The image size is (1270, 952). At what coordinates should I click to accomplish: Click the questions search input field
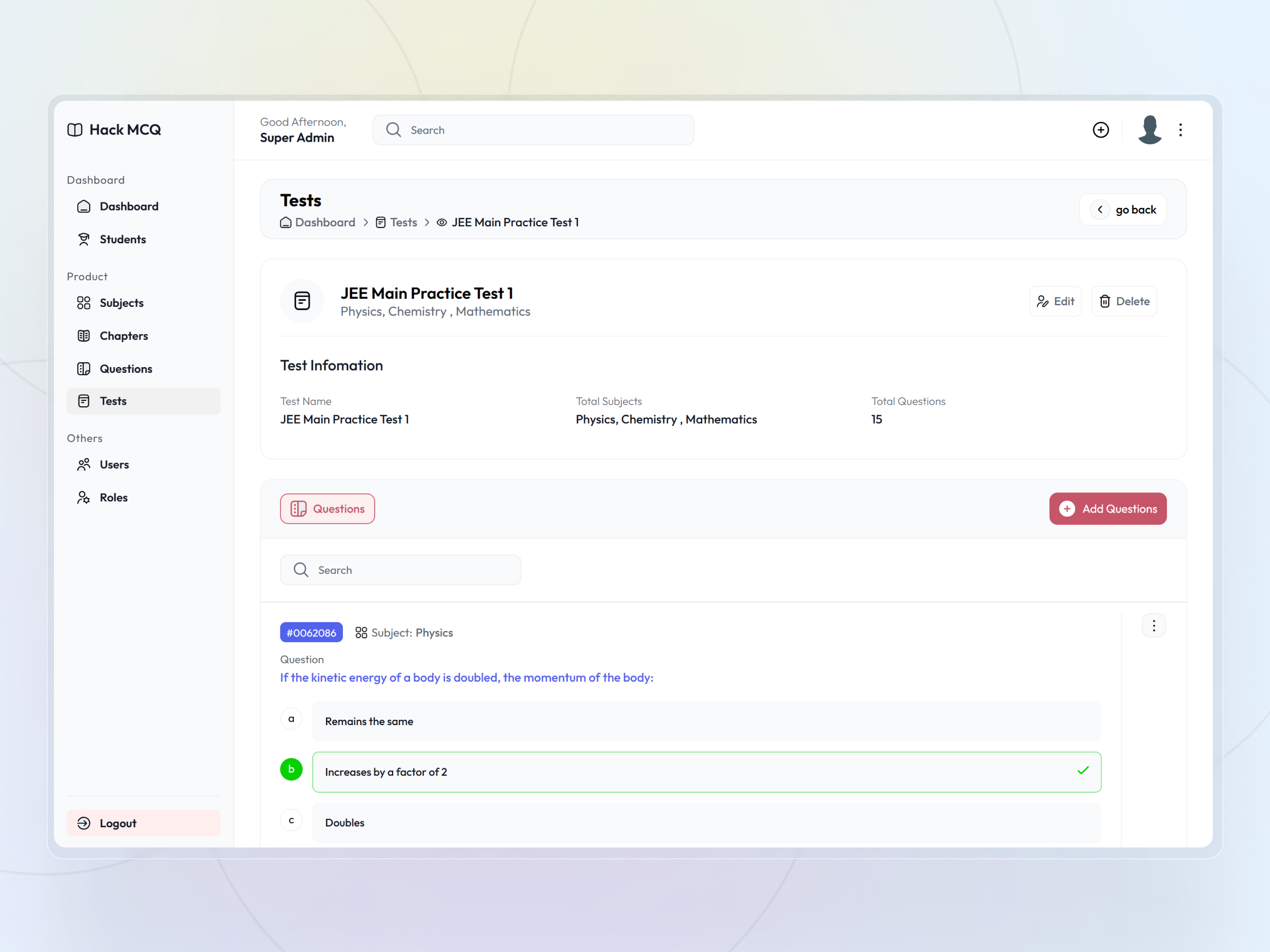[400, 569]
